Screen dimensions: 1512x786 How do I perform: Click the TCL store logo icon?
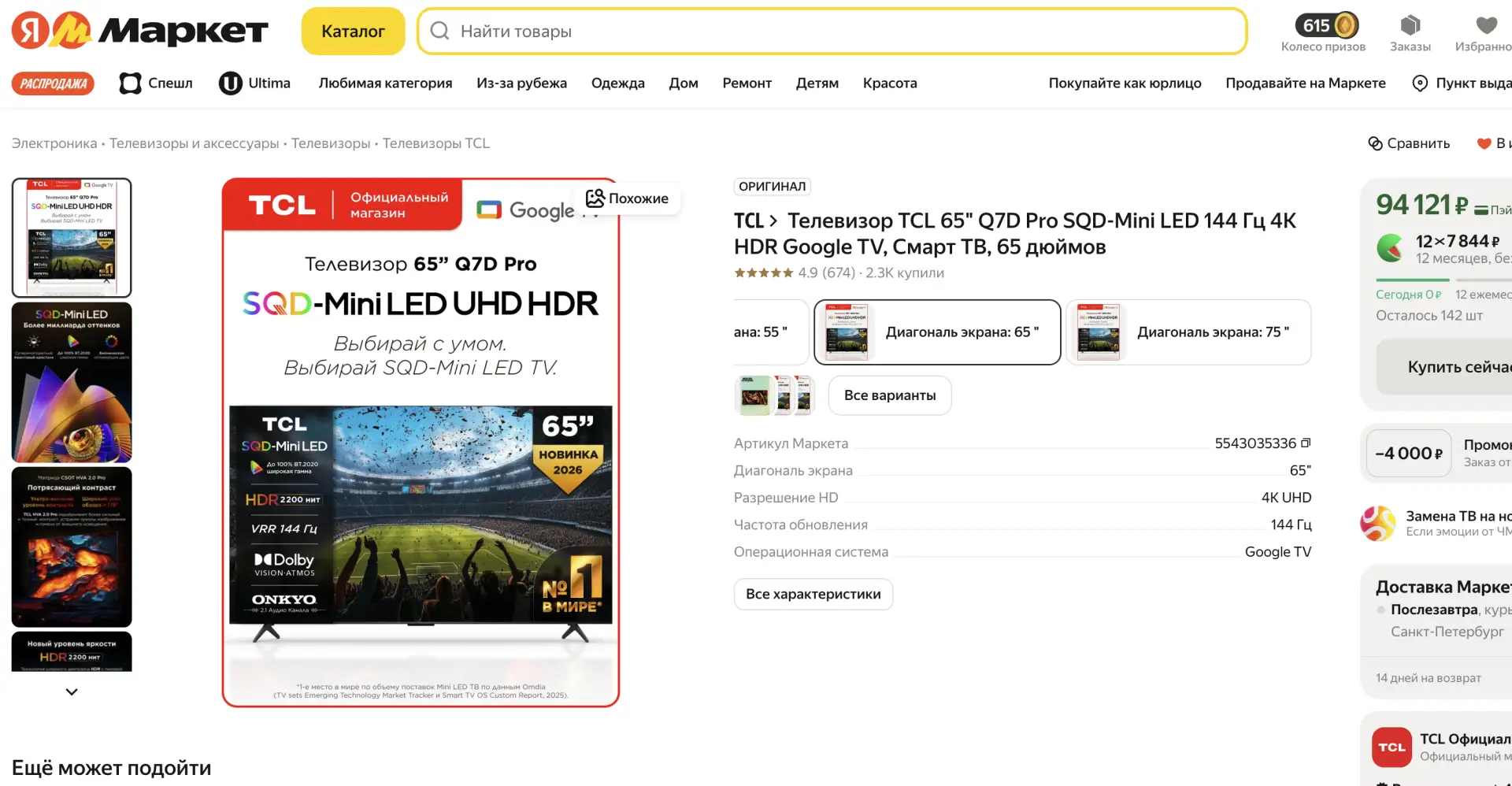pyautogui.click(x=1392, y=747)
